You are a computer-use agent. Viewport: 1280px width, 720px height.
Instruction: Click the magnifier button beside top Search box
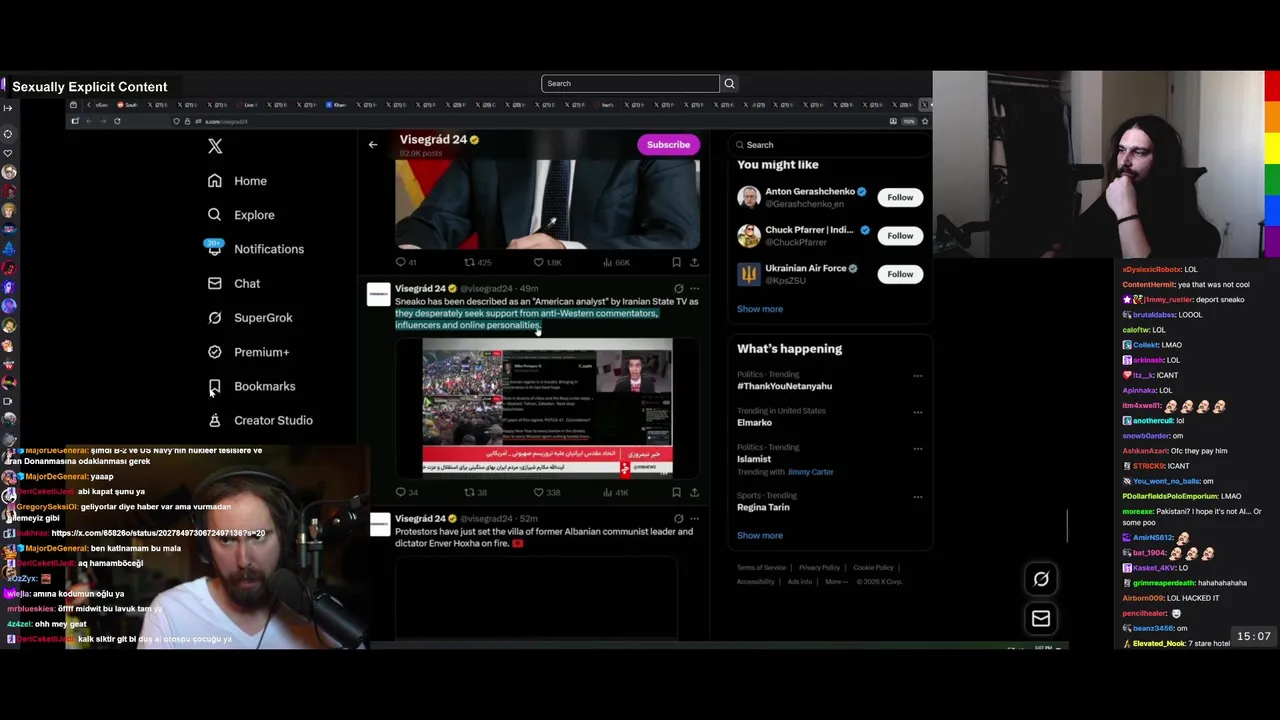tap(729, 84)
